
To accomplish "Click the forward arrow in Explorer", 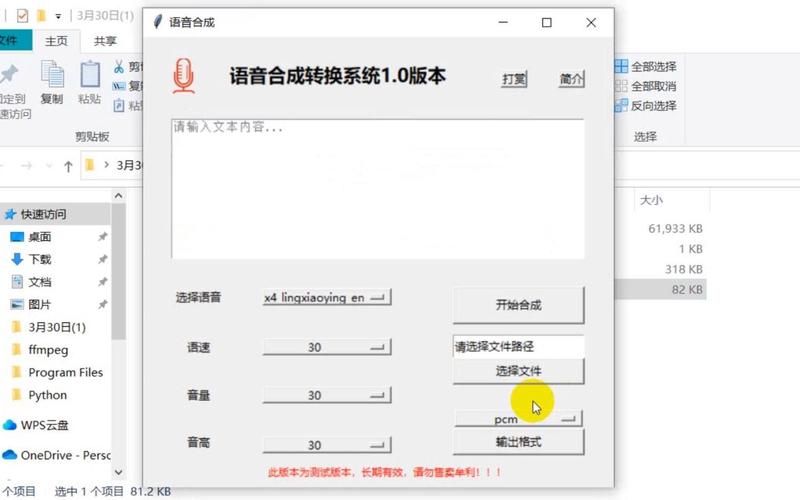I will (x=27, y=166).
